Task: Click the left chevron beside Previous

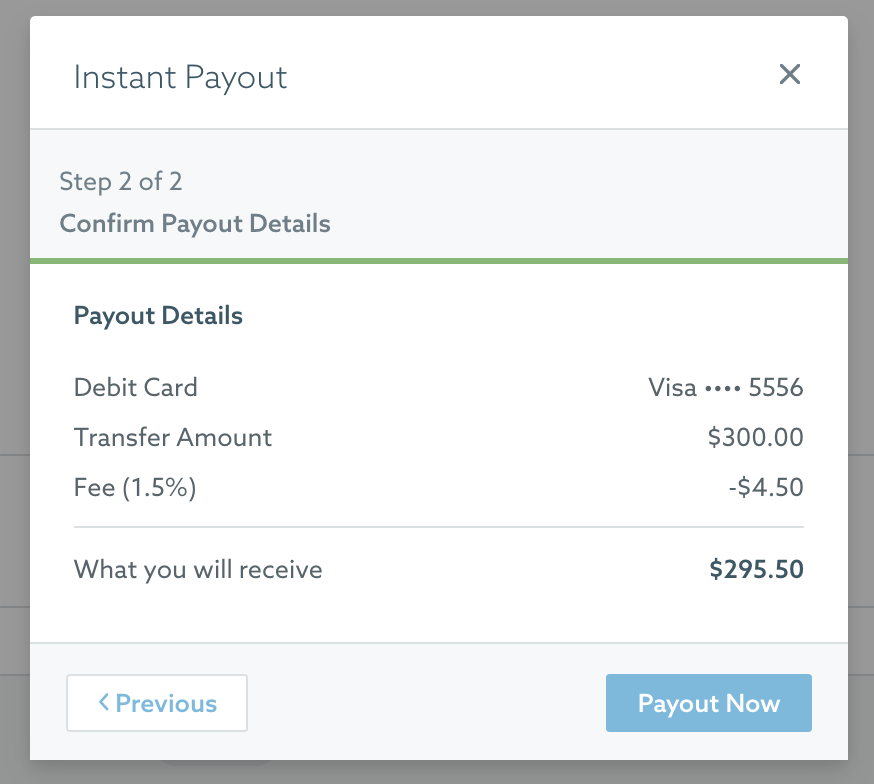Action: coord(104,702)
